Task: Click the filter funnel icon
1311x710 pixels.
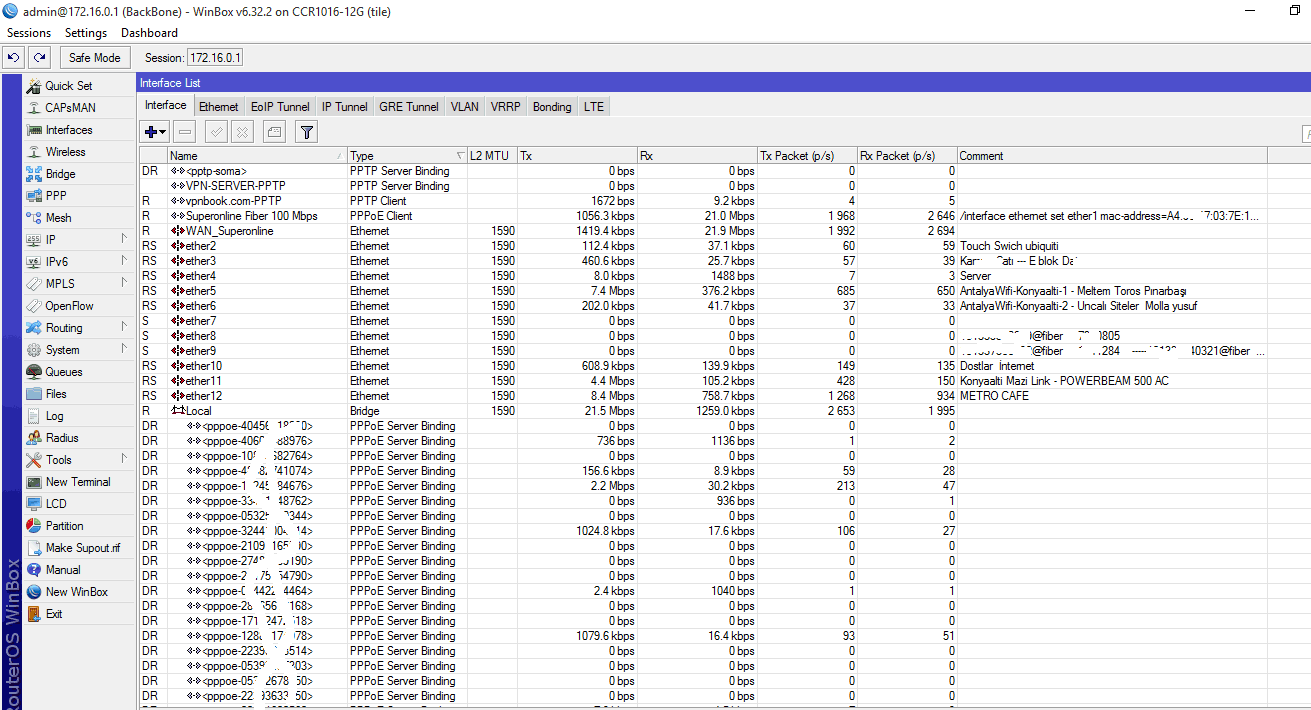Action: click(x=307, y=131)
